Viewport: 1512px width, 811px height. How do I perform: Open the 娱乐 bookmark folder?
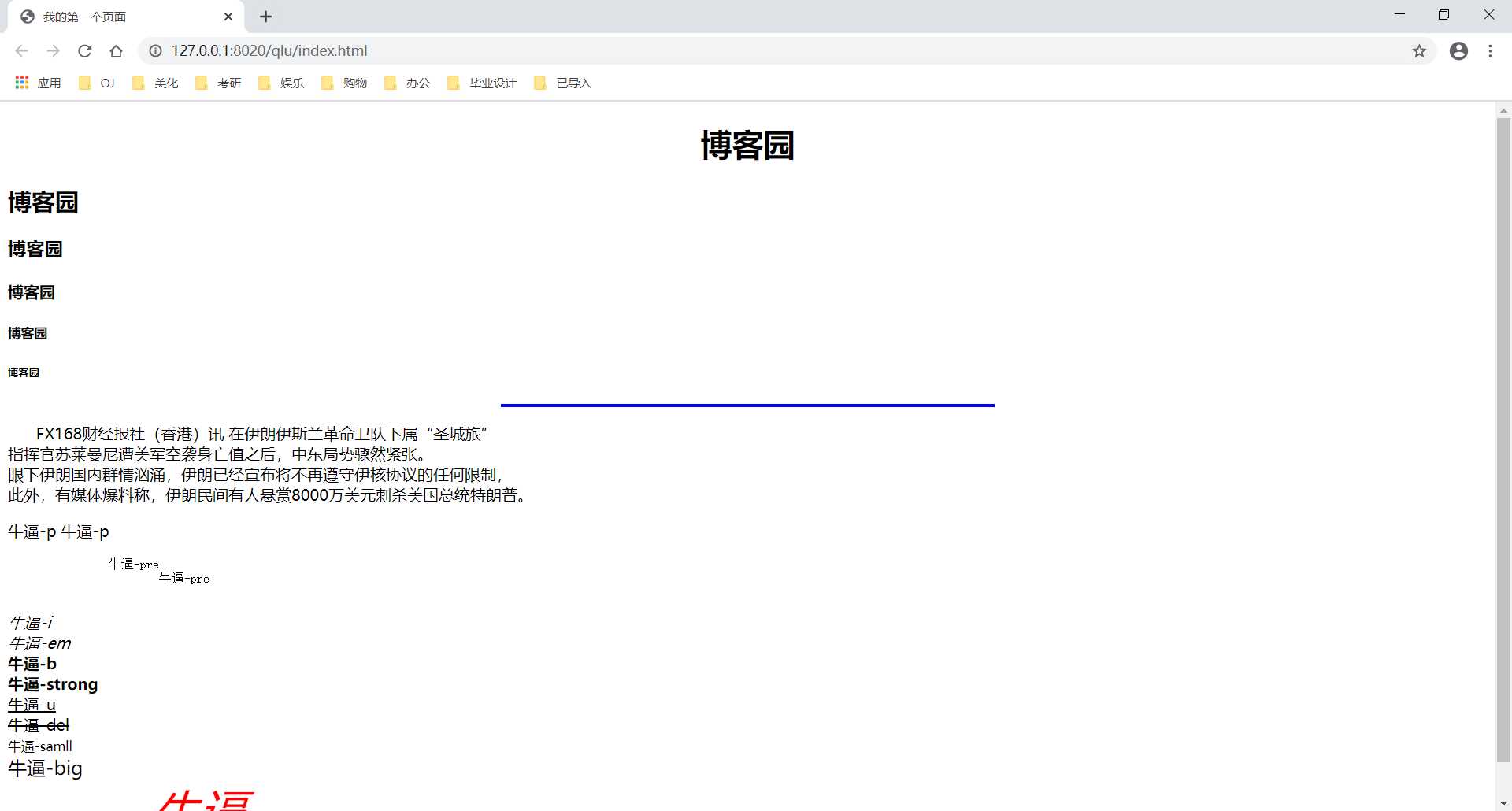[281, 83]
